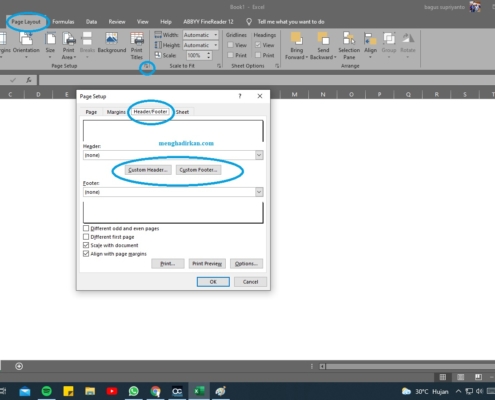Open the Review ribbon tab
This screenshot has height=400, width=495.
tap(117, 22)
